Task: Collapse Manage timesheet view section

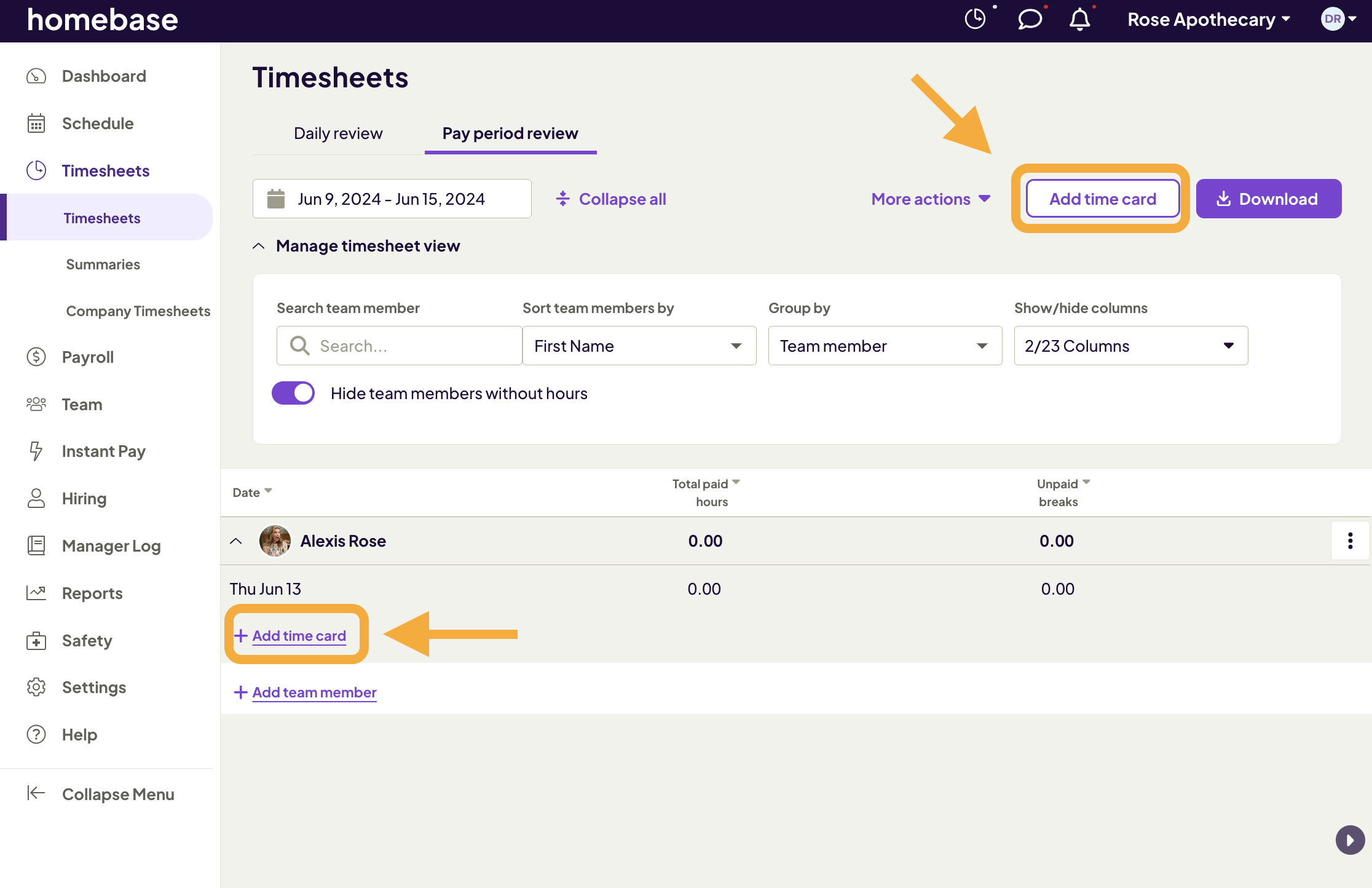Action: pos(259,246)
